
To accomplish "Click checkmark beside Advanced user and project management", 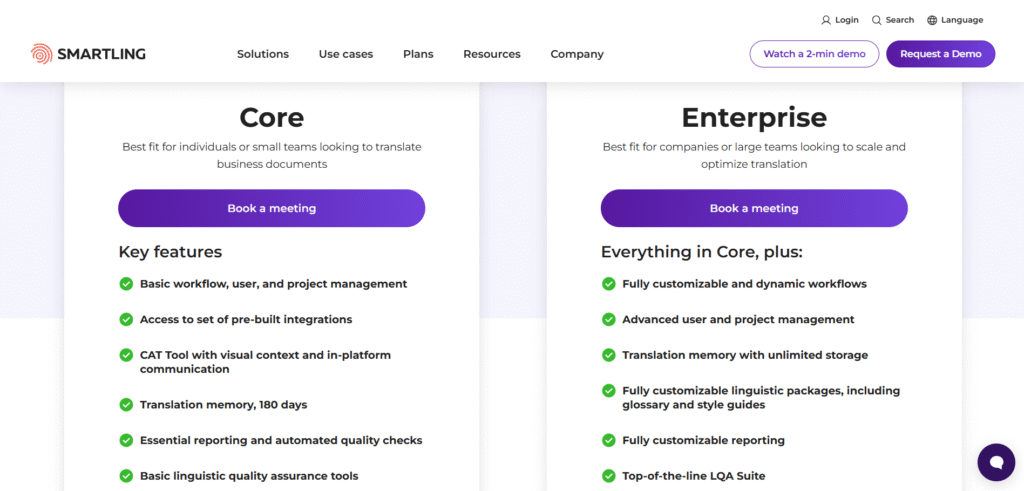I will coord(608,320).
